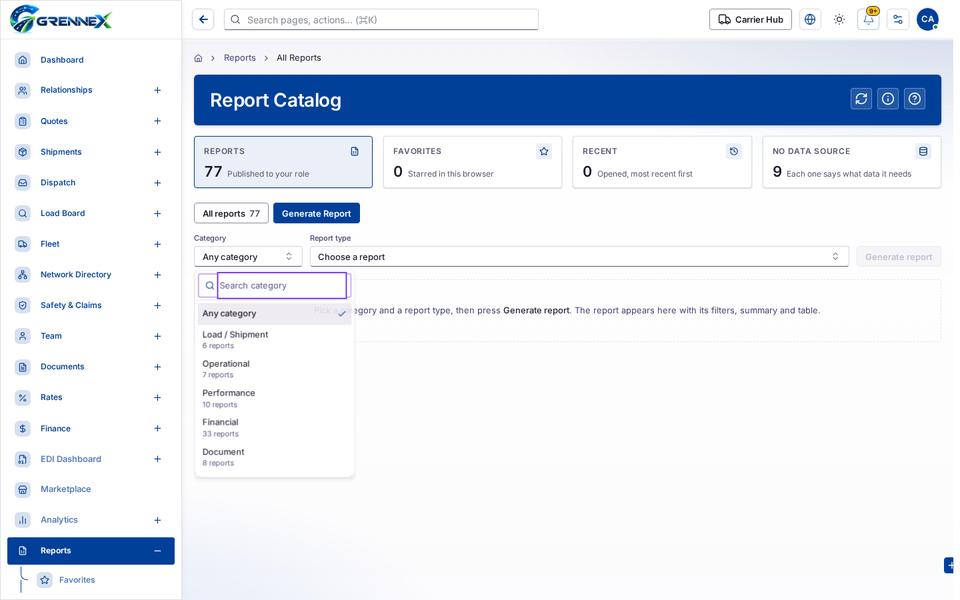This screenshot has height=600, width=960.
Task: Collapse the Reports sidebar section
Action: (x=157, y=550)
